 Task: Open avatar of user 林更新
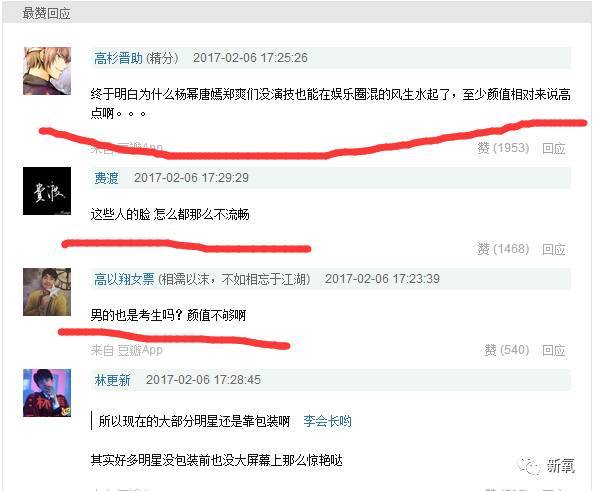click(x=47, y=393)
